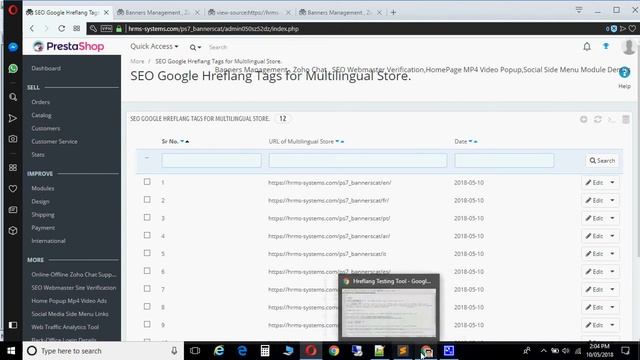Select checkbox for row 7
The image size is (640, 360).
pos(147,289)
